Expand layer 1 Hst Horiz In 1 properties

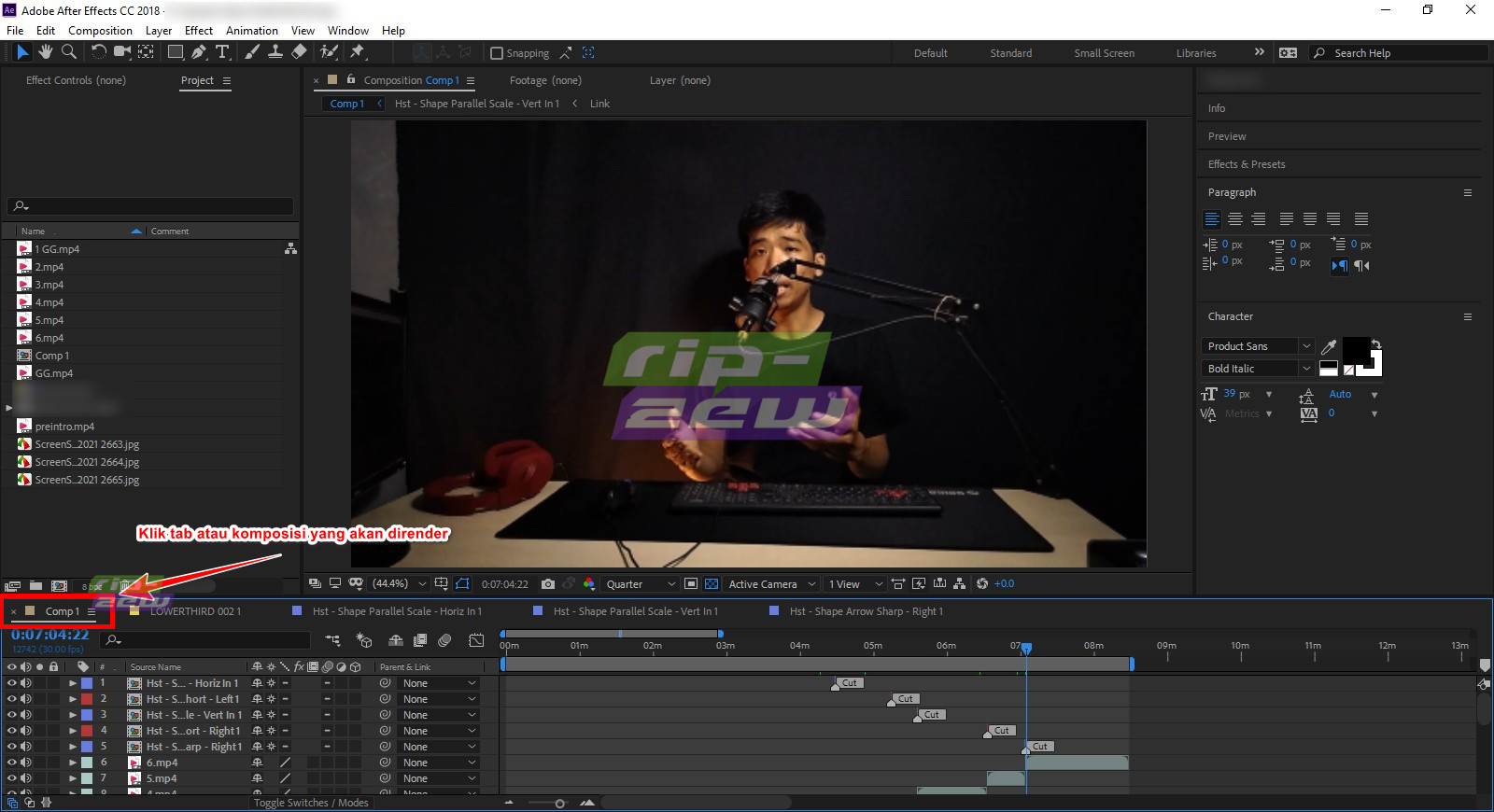[73, 683]
